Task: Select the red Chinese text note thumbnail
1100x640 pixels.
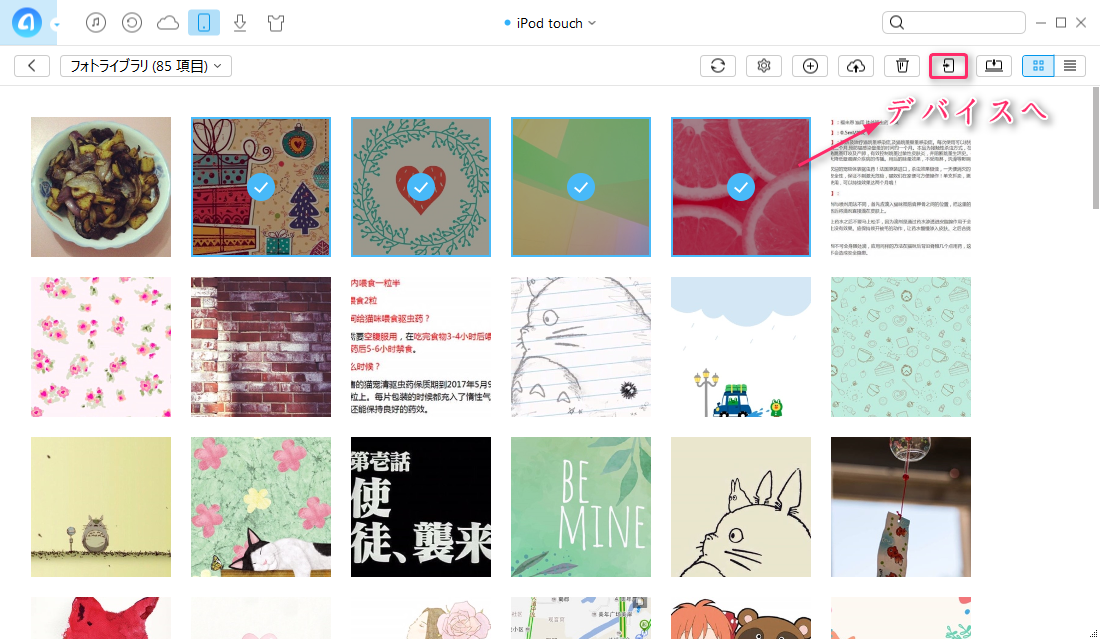Action: tap(421, 347)
